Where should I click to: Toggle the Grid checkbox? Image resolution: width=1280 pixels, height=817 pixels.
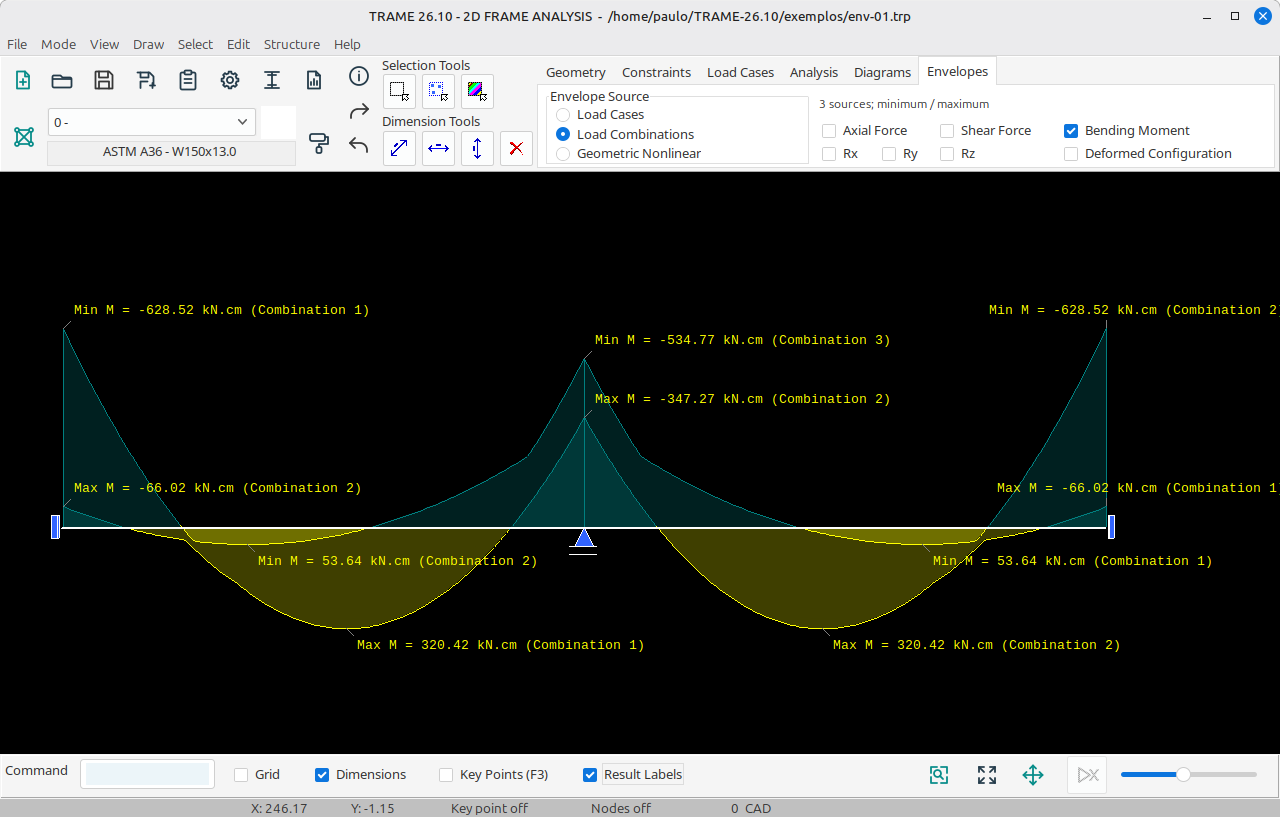(241, 775)
